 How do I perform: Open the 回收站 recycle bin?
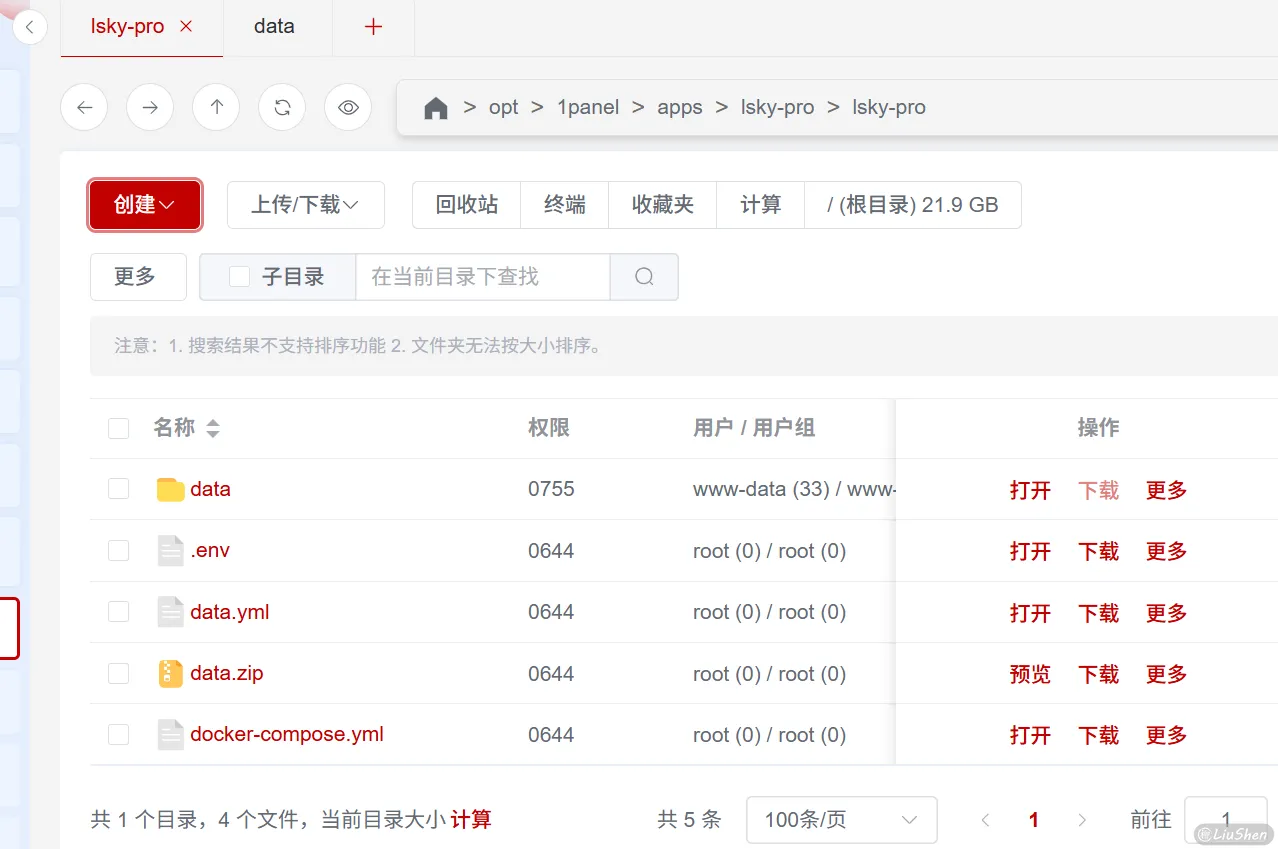coord(466,204)
